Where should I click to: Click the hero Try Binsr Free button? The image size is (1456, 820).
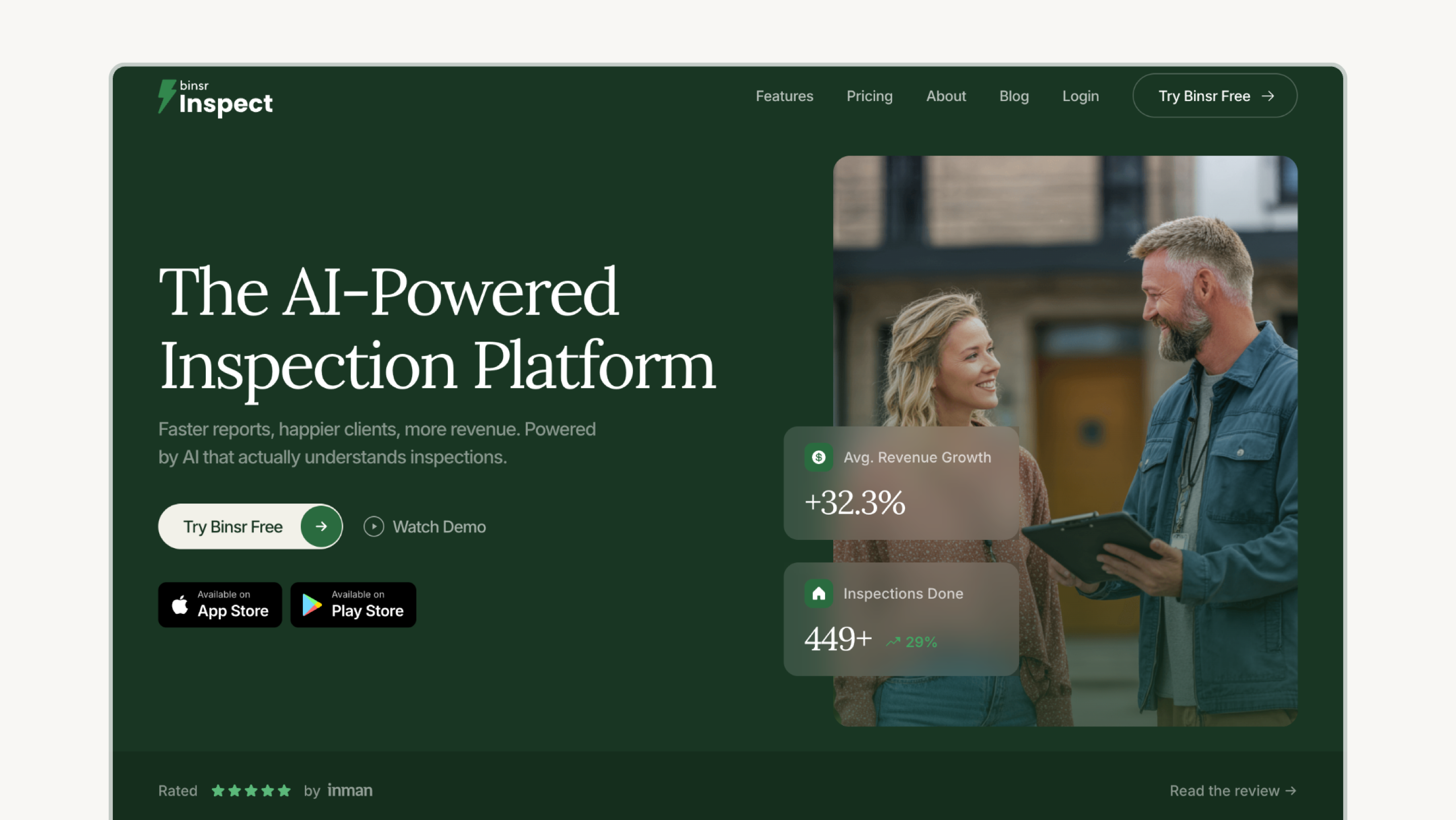pyautogui.click(x=250, y=526)
